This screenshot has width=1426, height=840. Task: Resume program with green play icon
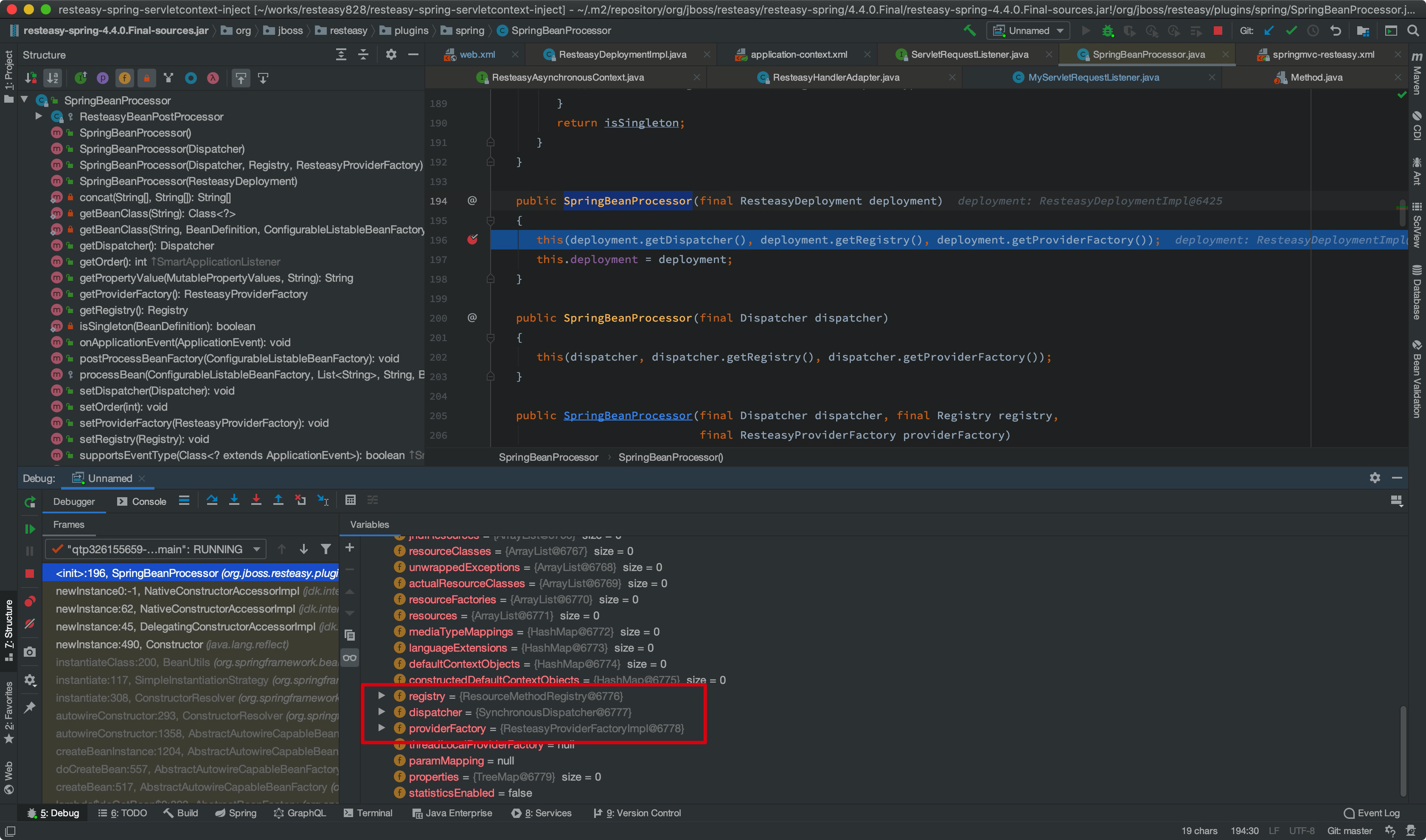click(30, 529)
